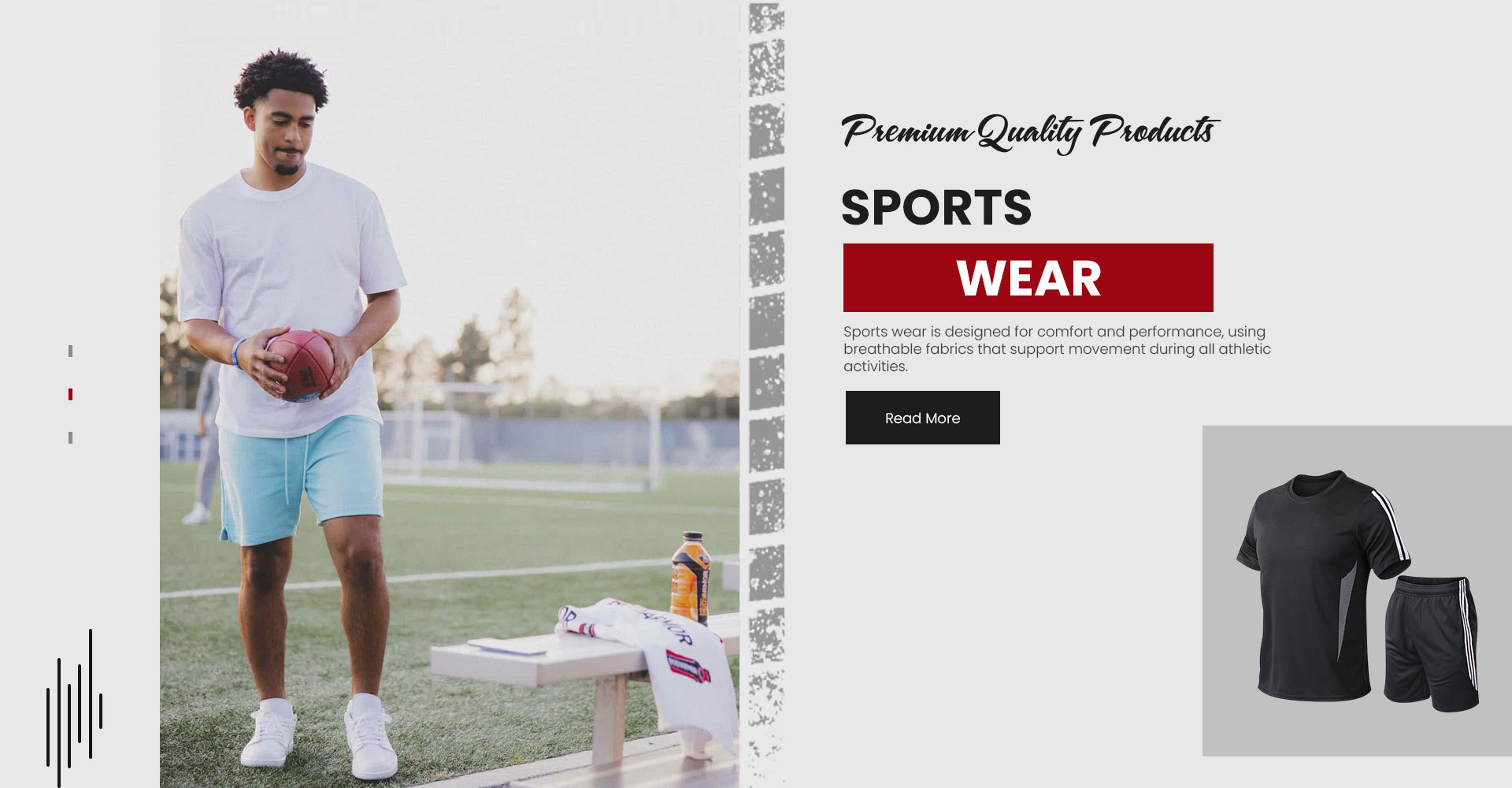Select the top gray slide indicator
This screenshot has height=788, width=1512.
(70, 351)
